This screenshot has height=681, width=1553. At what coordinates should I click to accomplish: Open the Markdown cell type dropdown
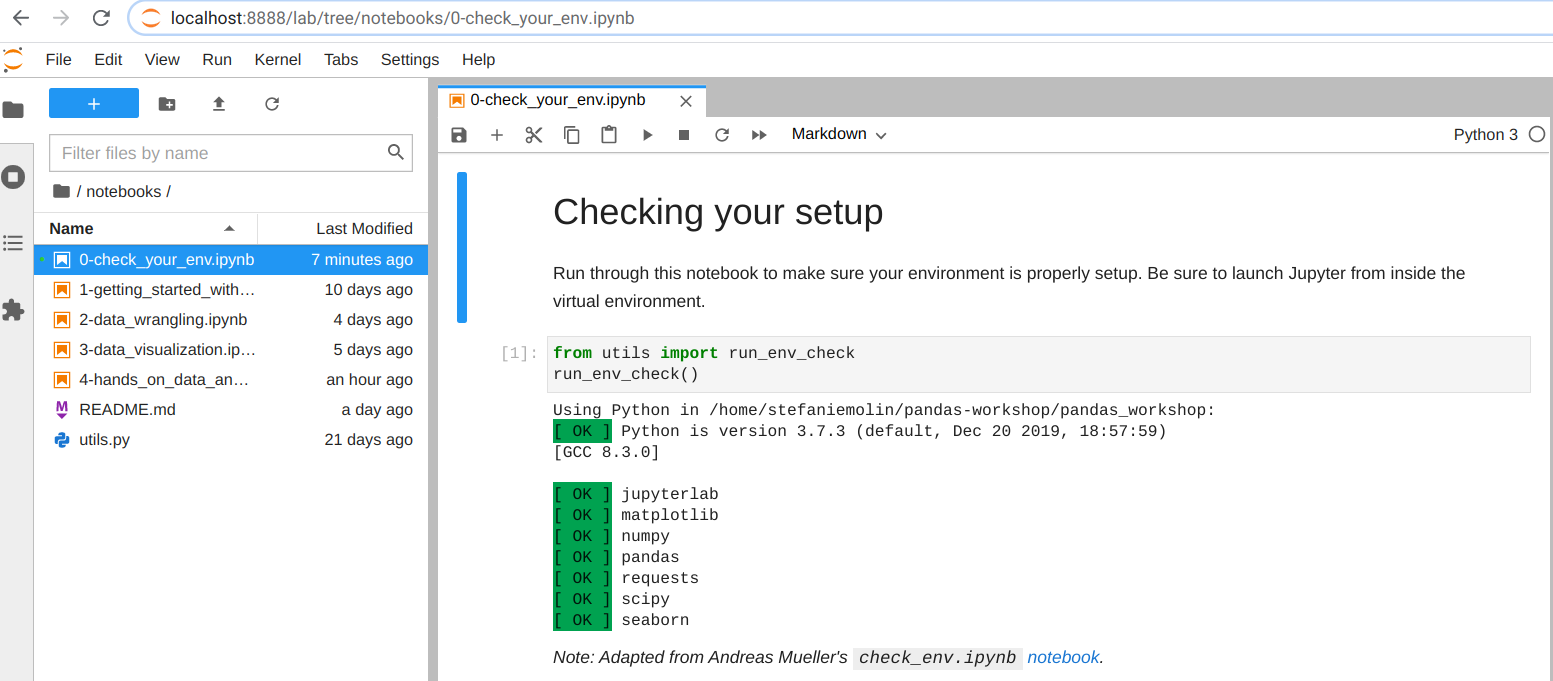pos(839,134)
